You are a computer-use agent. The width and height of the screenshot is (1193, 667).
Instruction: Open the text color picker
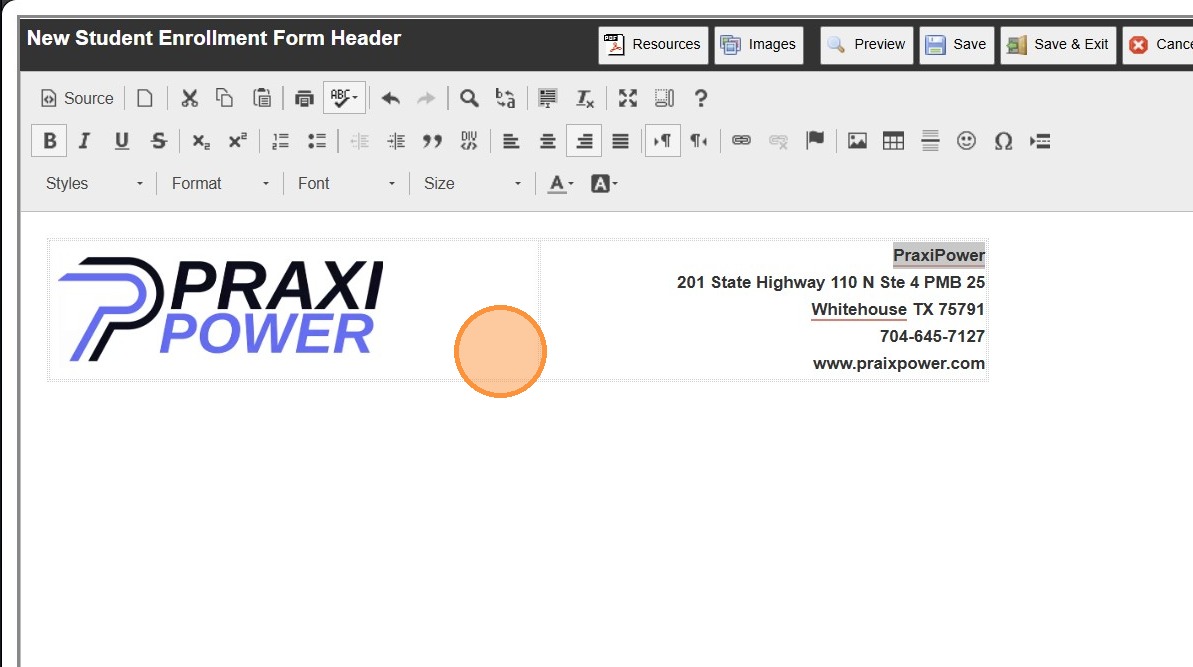pos(561,183)
